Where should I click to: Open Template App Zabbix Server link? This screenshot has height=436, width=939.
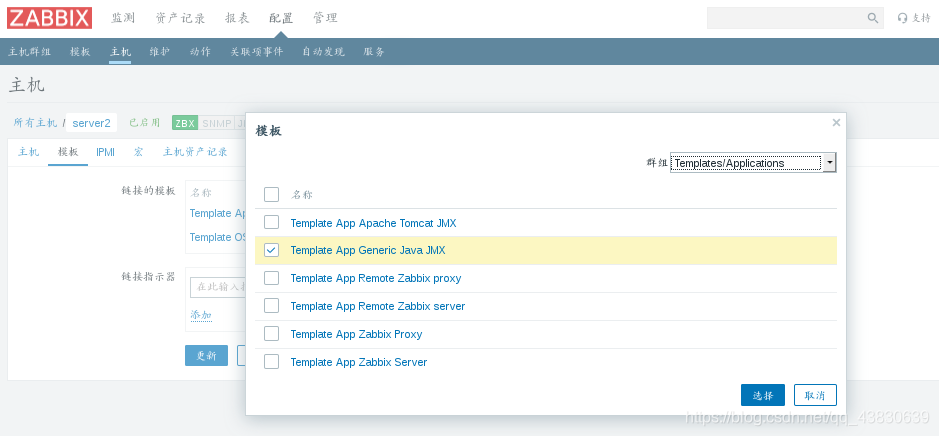coord(359,362)
